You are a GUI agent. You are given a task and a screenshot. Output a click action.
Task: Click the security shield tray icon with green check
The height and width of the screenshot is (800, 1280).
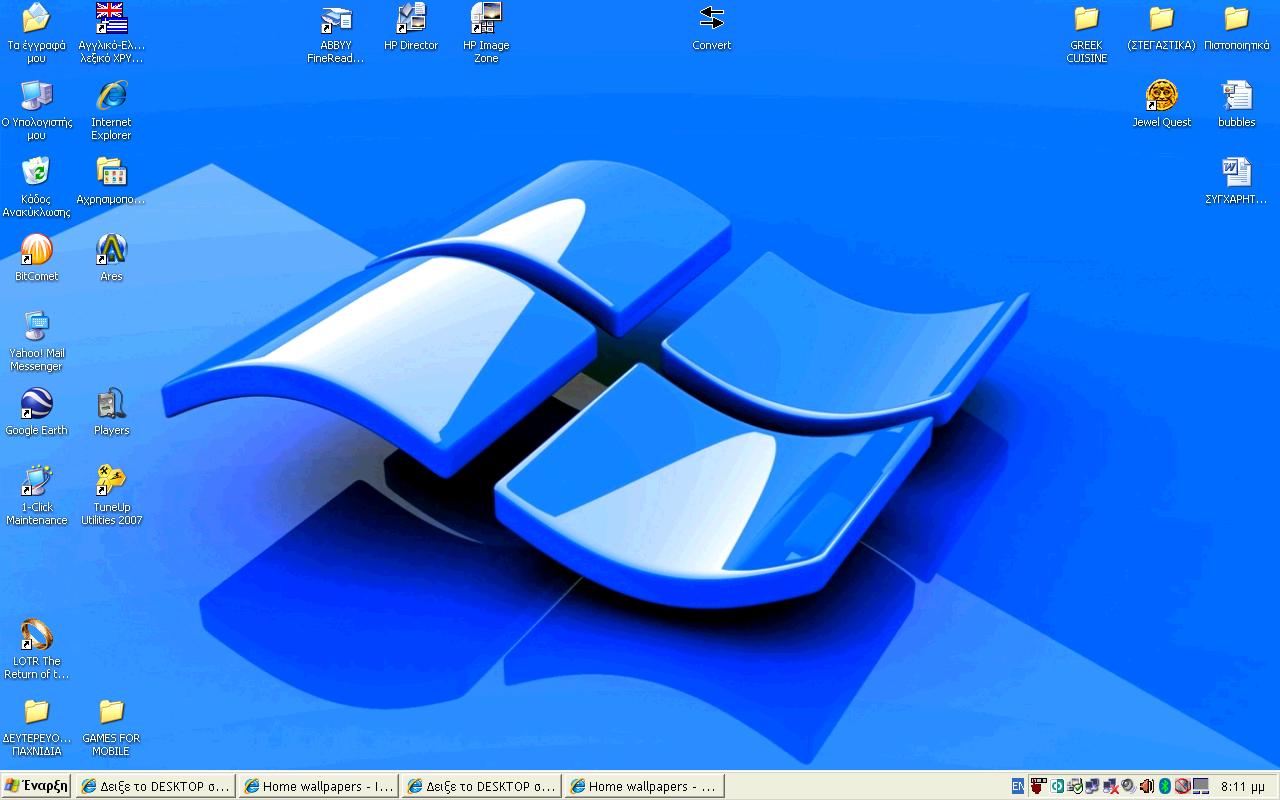tap(1075, 786)
